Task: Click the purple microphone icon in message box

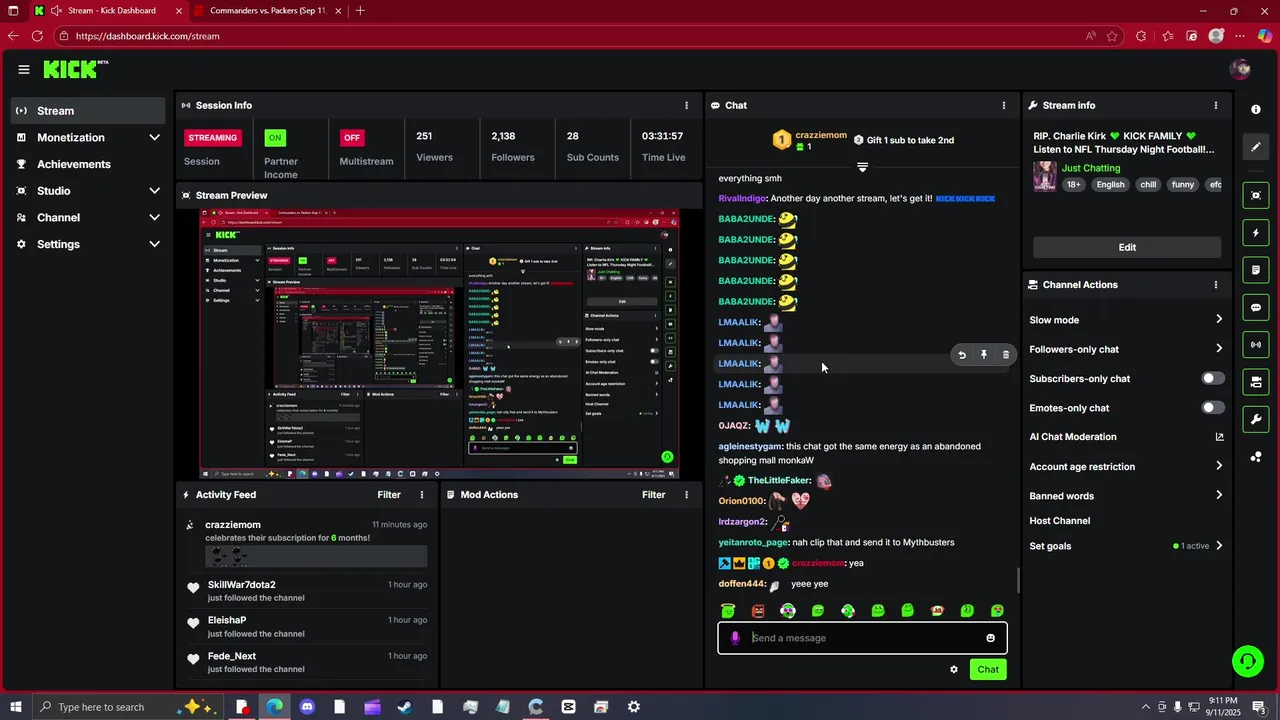Action: (x=735, y=638)
